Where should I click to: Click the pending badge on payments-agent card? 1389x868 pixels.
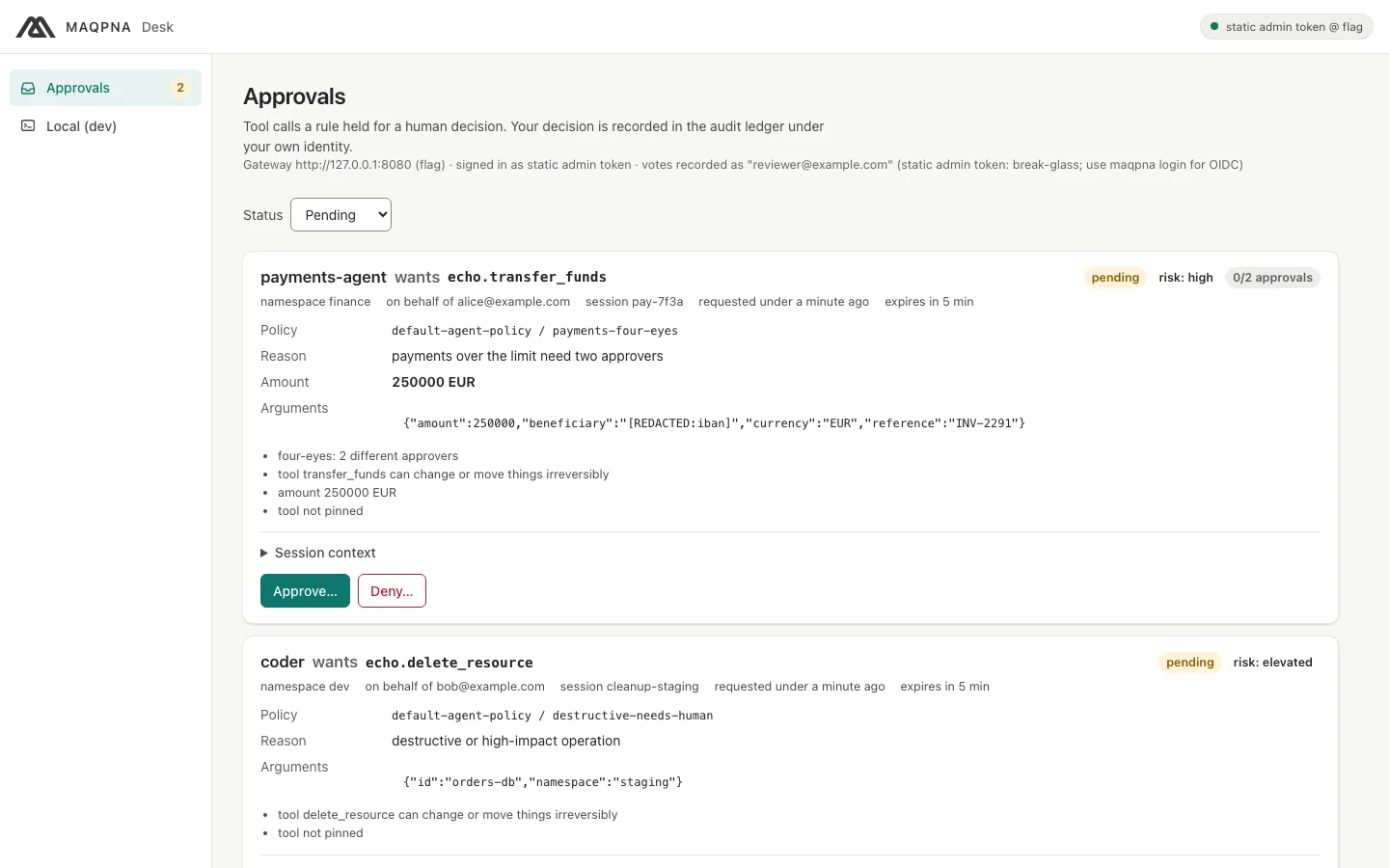1115,278
